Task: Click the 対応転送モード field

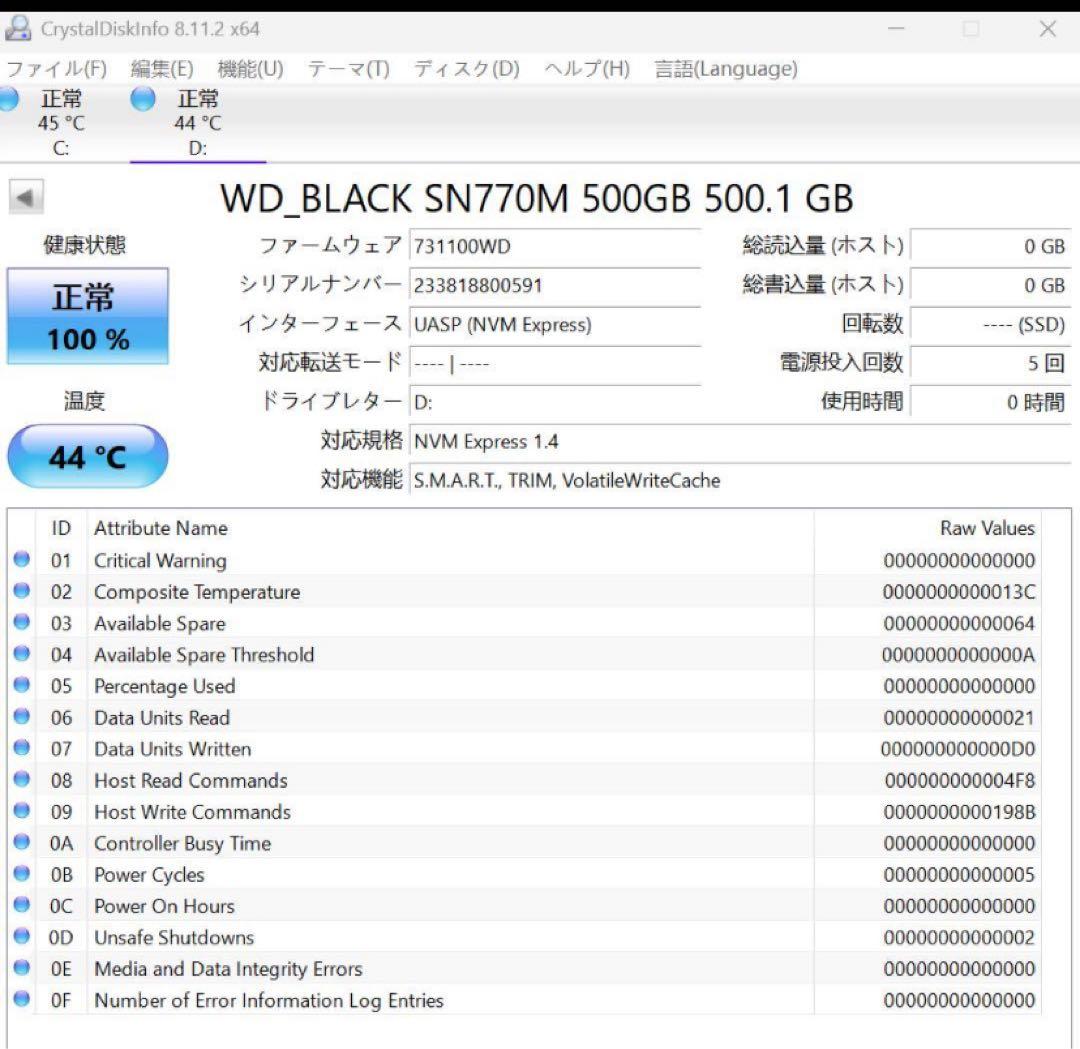Action: pos(554,364)
